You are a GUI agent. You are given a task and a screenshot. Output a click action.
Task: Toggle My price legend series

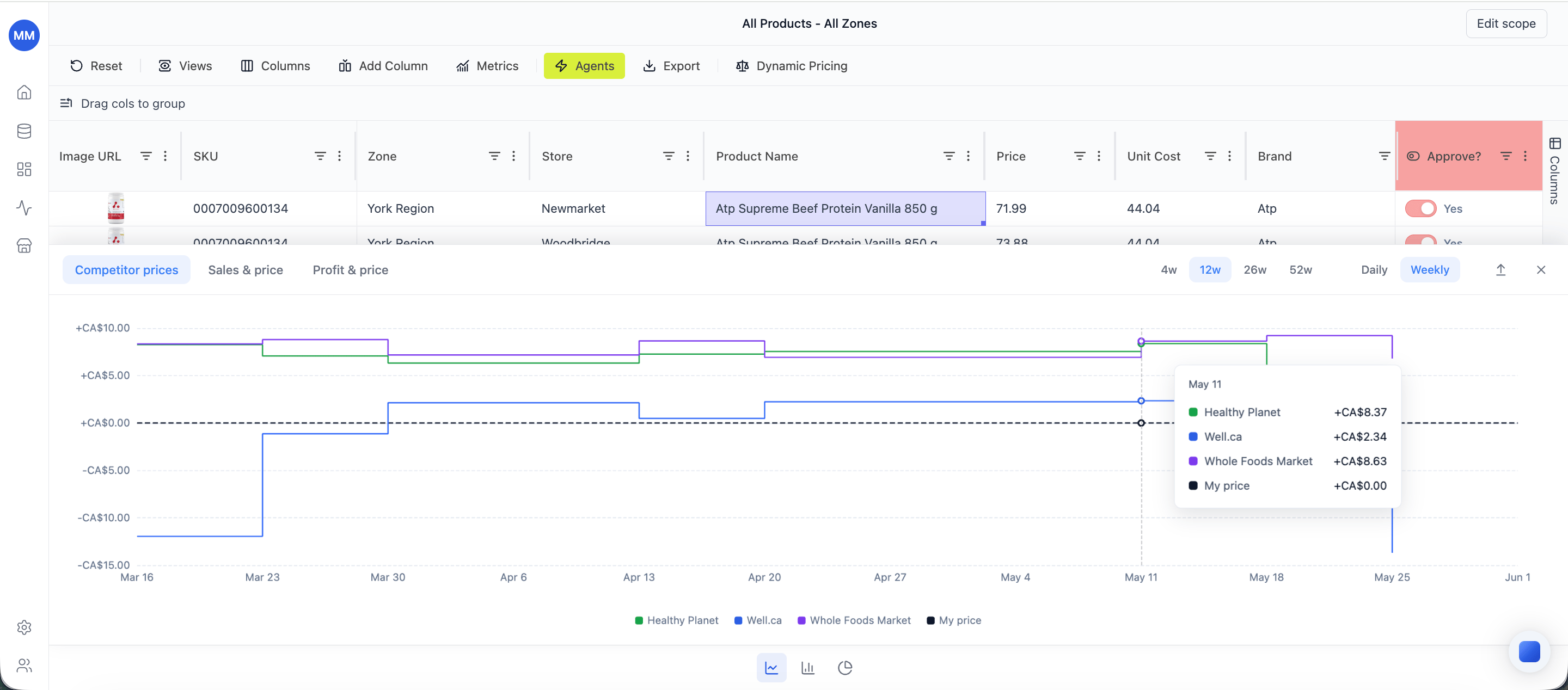tap(953, 620)
